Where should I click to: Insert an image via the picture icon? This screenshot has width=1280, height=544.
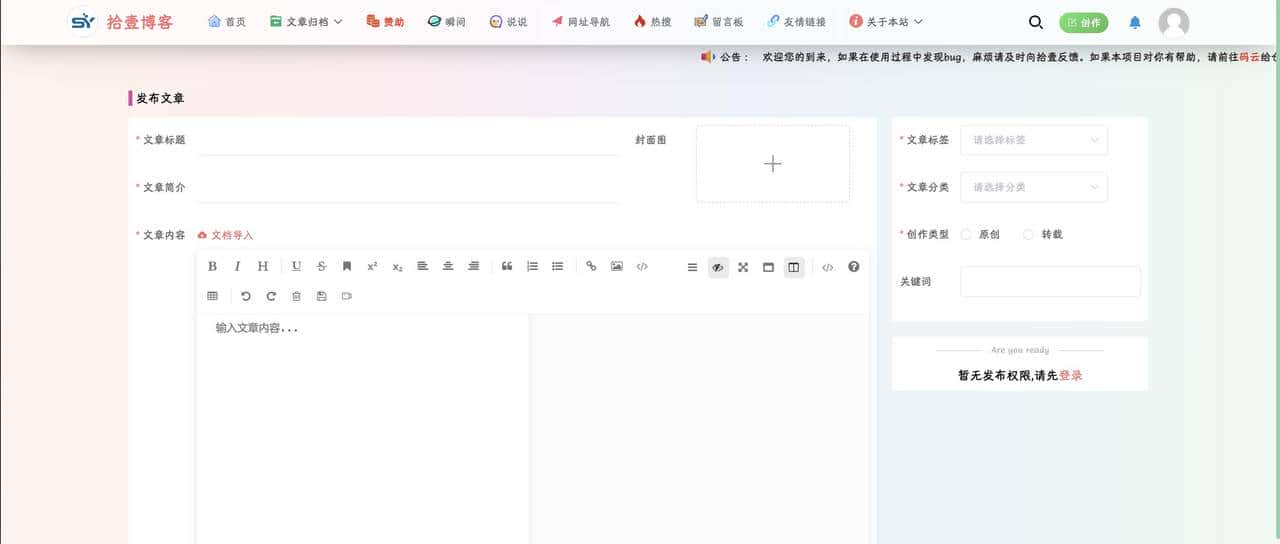click(617, 267)
